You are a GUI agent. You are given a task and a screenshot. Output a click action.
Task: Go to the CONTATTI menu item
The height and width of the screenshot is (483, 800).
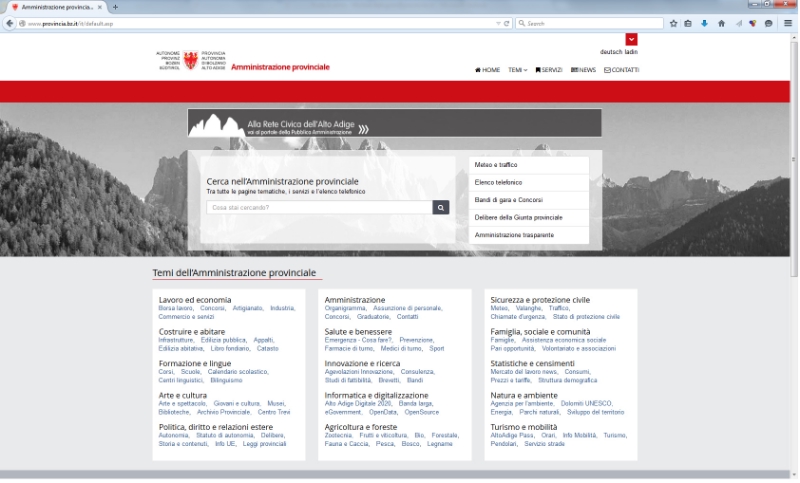click(621, 70)
